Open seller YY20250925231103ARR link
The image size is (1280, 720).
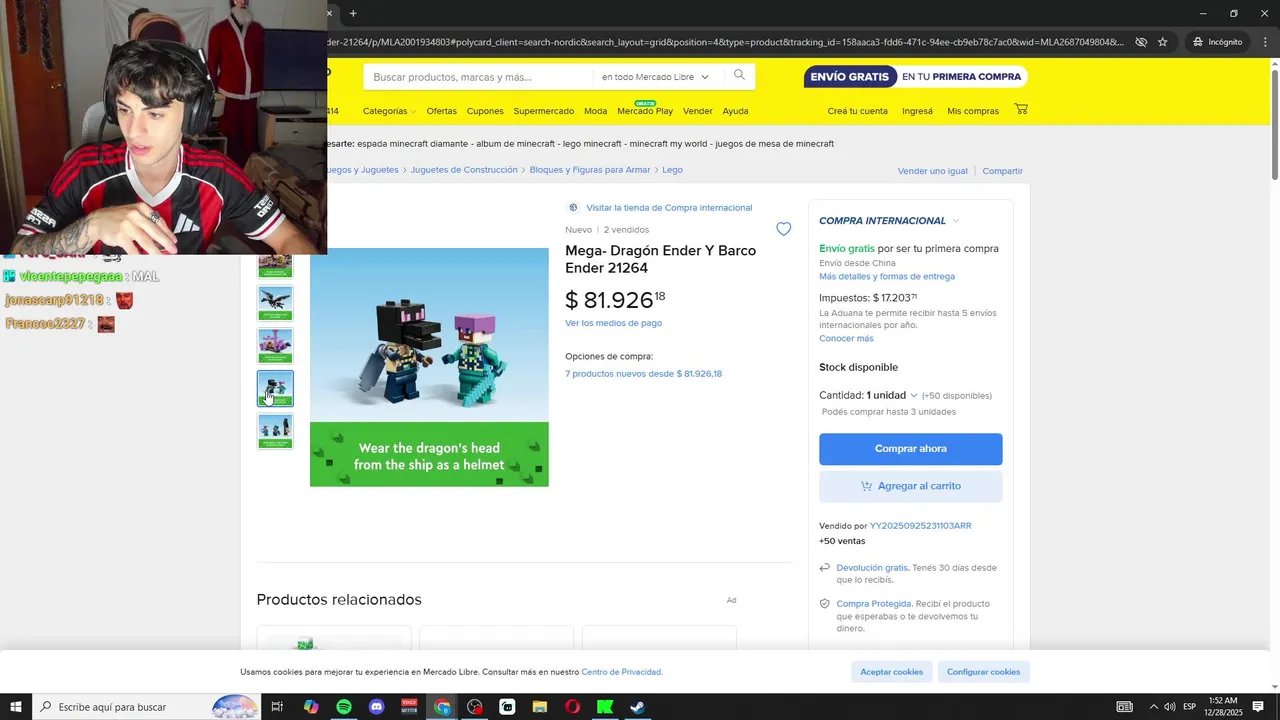(x=920, y=526)
